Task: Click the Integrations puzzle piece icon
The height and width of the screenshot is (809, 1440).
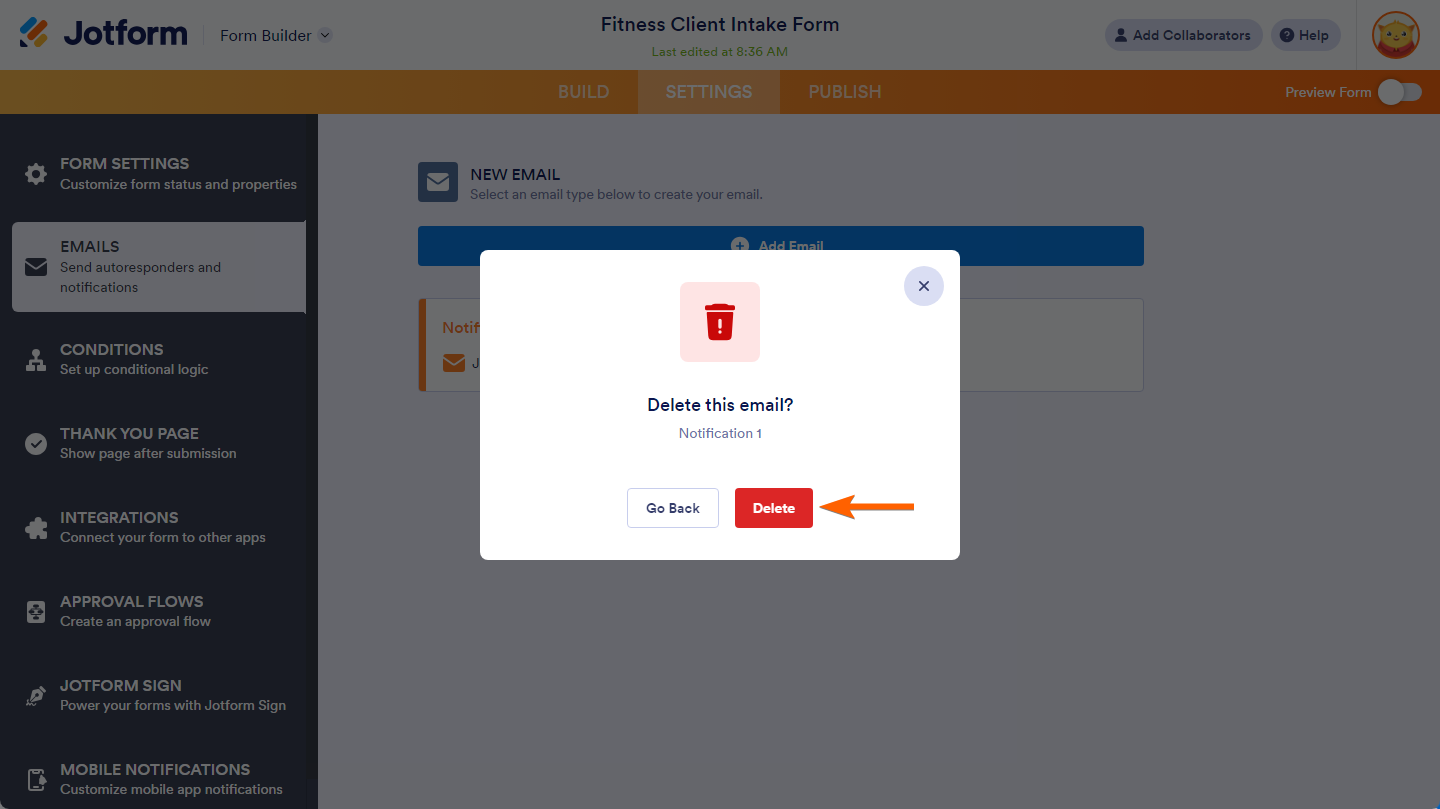Action: (36, 528)
